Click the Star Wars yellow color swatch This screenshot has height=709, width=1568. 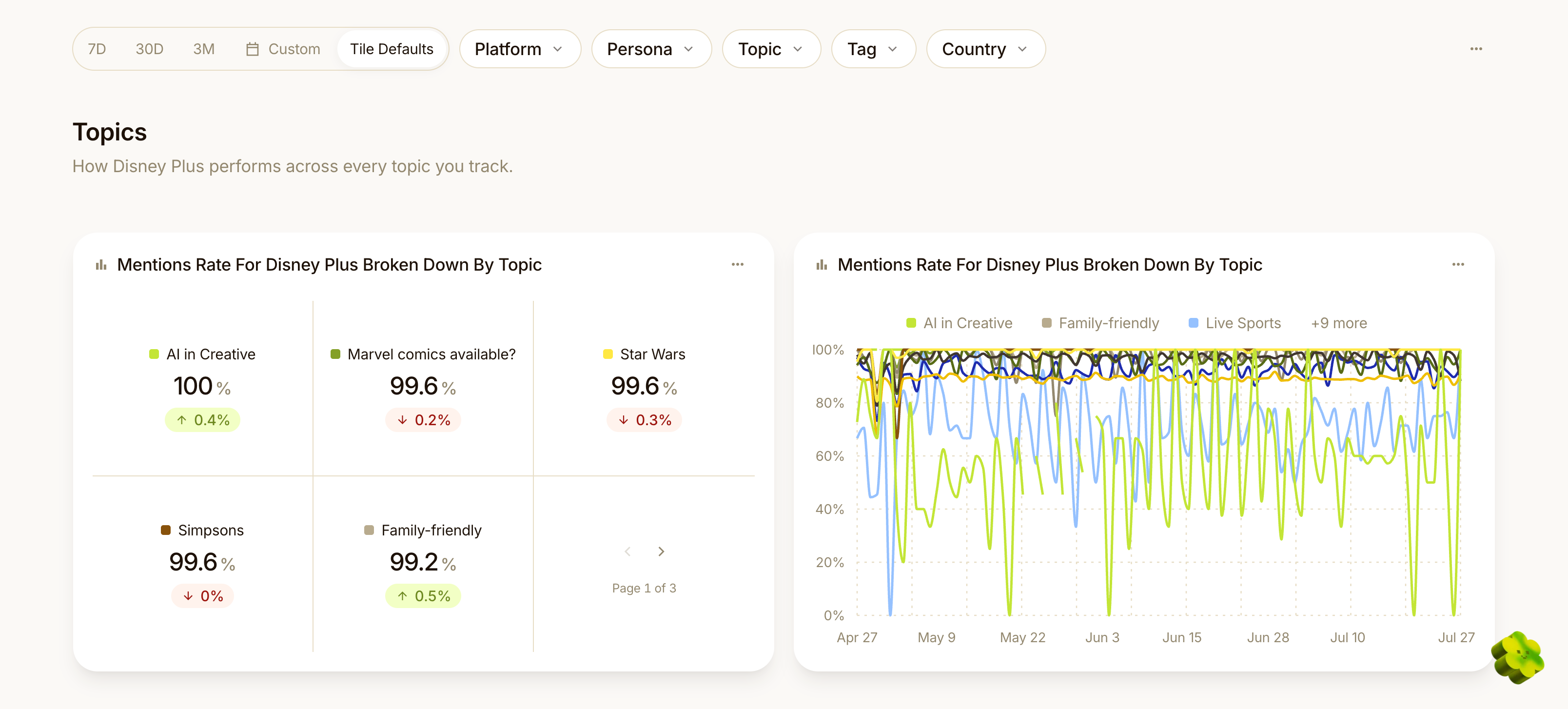point(608,354)
